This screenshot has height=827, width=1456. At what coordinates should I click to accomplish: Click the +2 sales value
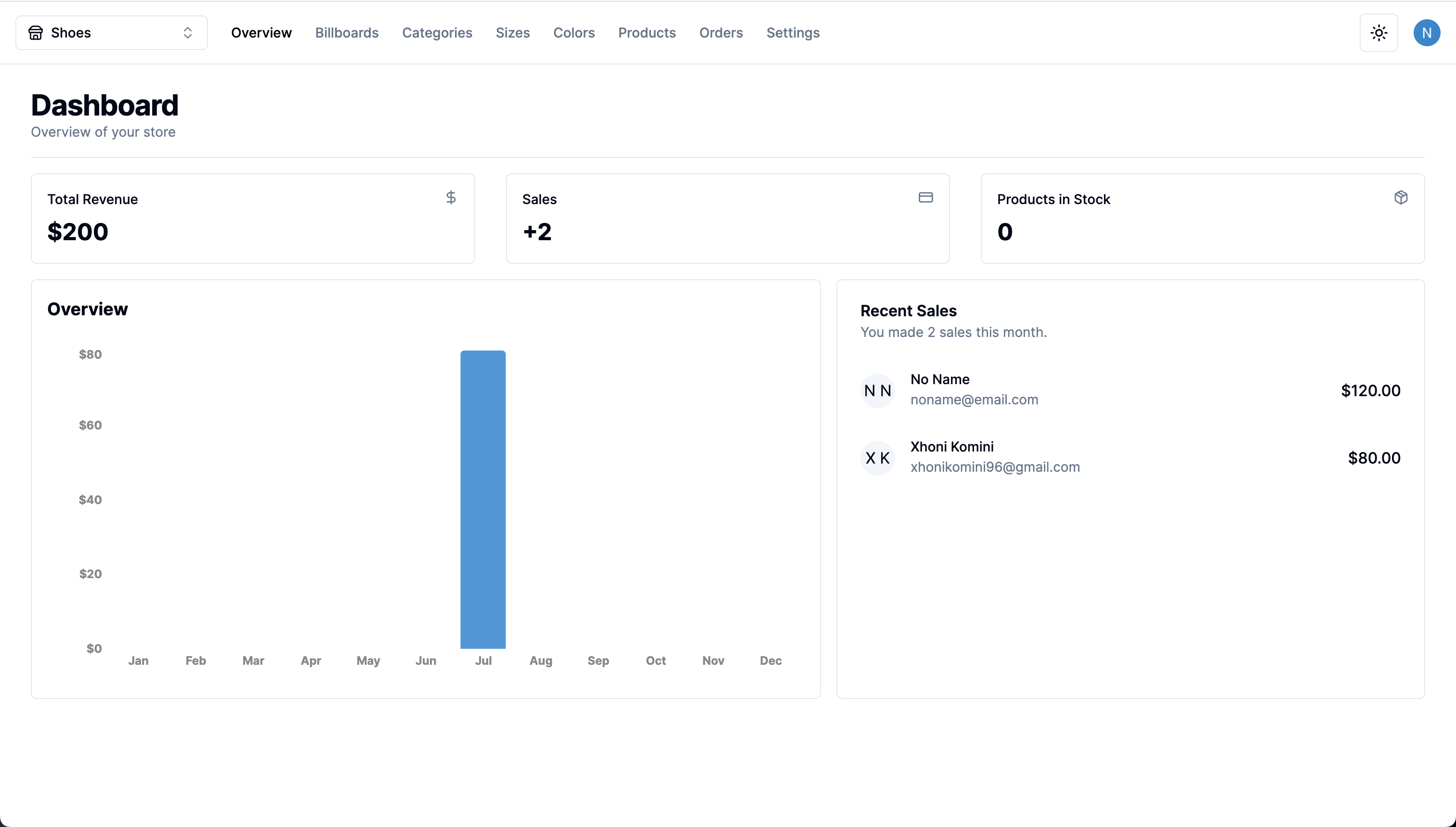point(537,232)
